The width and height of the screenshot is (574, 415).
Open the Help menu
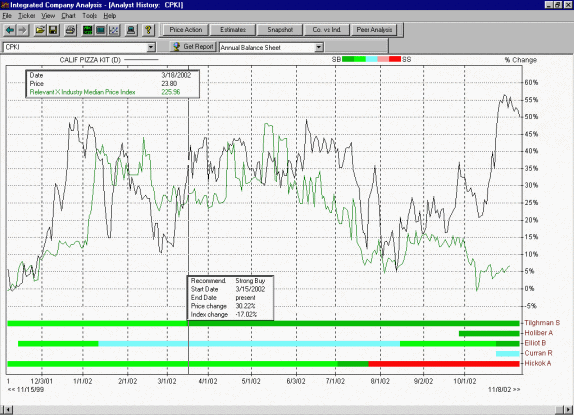[109, 16]
